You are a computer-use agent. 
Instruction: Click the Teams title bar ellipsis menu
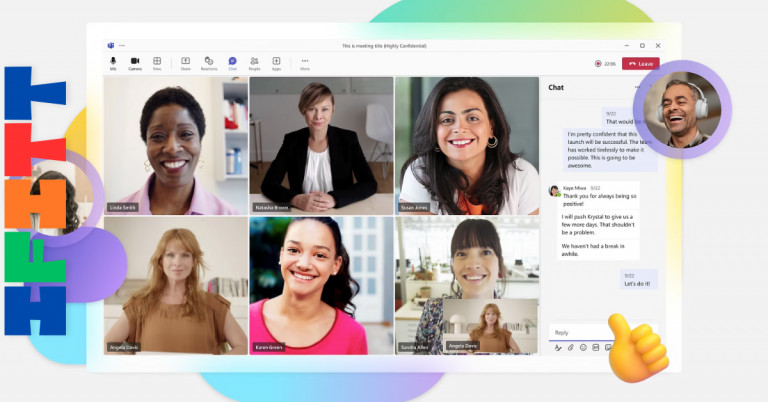tap(122, 45)
